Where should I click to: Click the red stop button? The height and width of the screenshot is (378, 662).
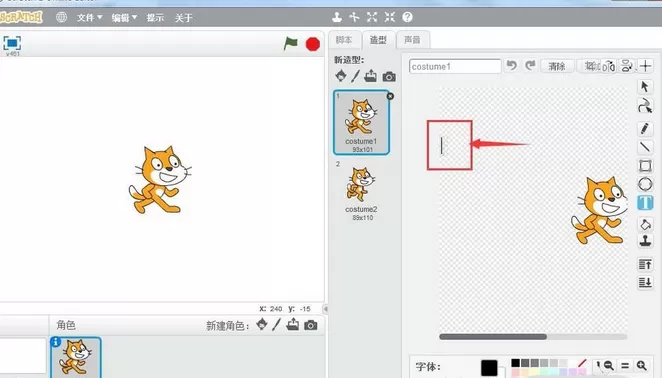(x=312, y=44)
